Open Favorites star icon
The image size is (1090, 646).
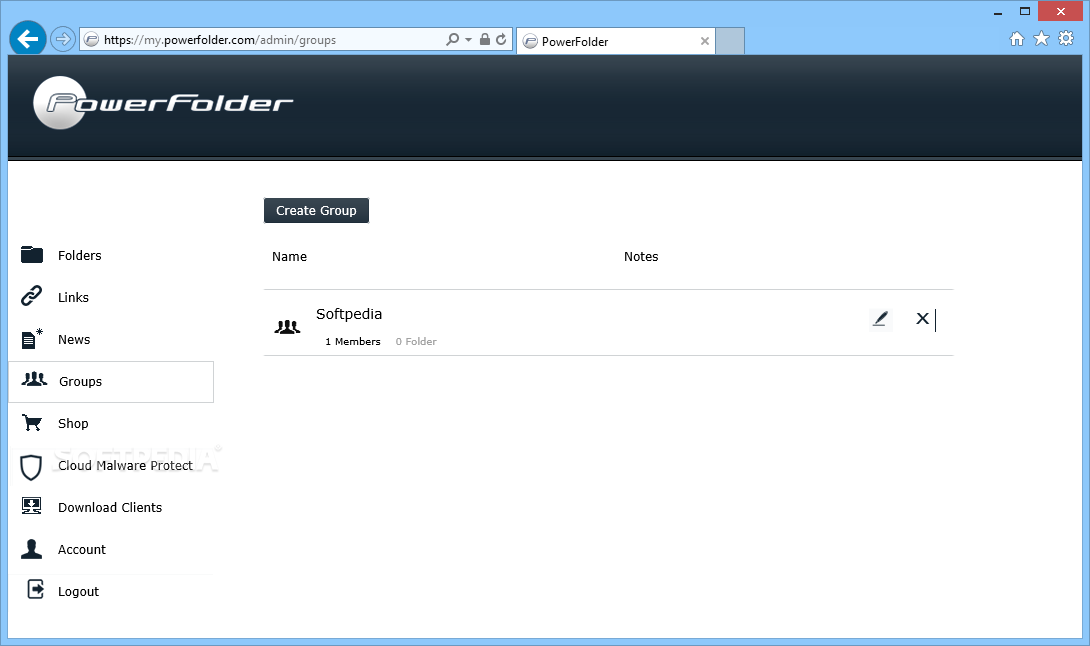(x=1041, y=38)
